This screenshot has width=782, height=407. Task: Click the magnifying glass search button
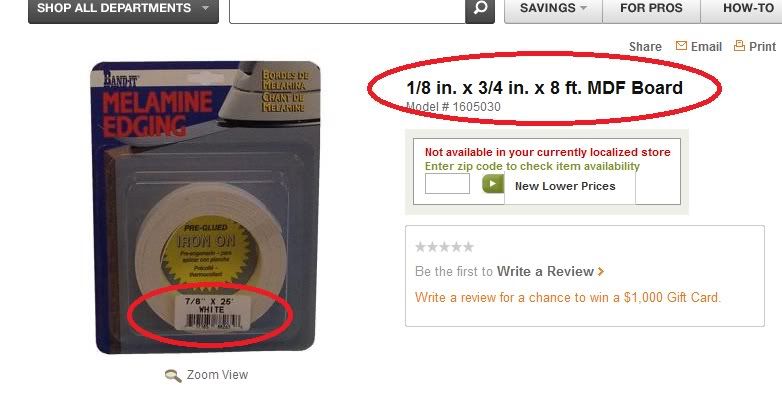[480, 9]
